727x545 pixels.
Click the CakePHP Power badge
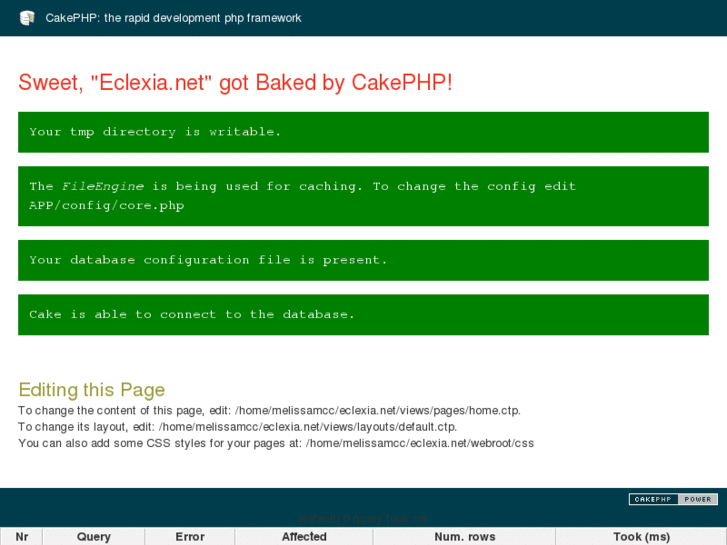click(673, 499)
